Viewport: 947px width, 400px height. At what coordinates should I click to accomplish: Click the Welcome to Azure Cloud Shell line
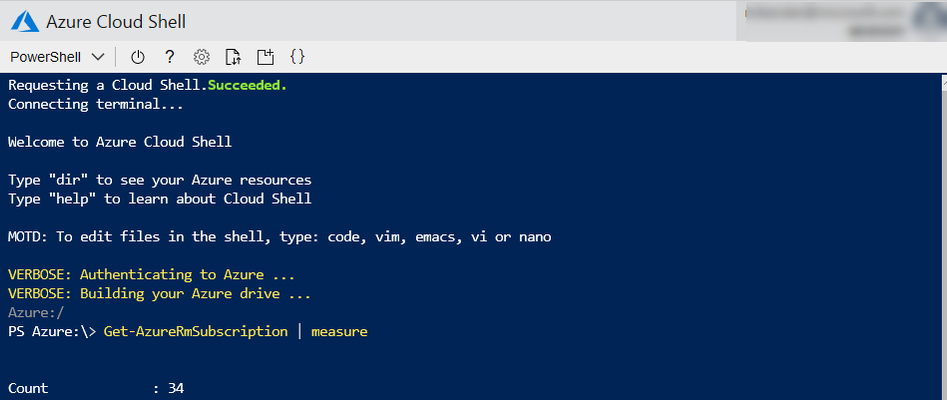120,143
